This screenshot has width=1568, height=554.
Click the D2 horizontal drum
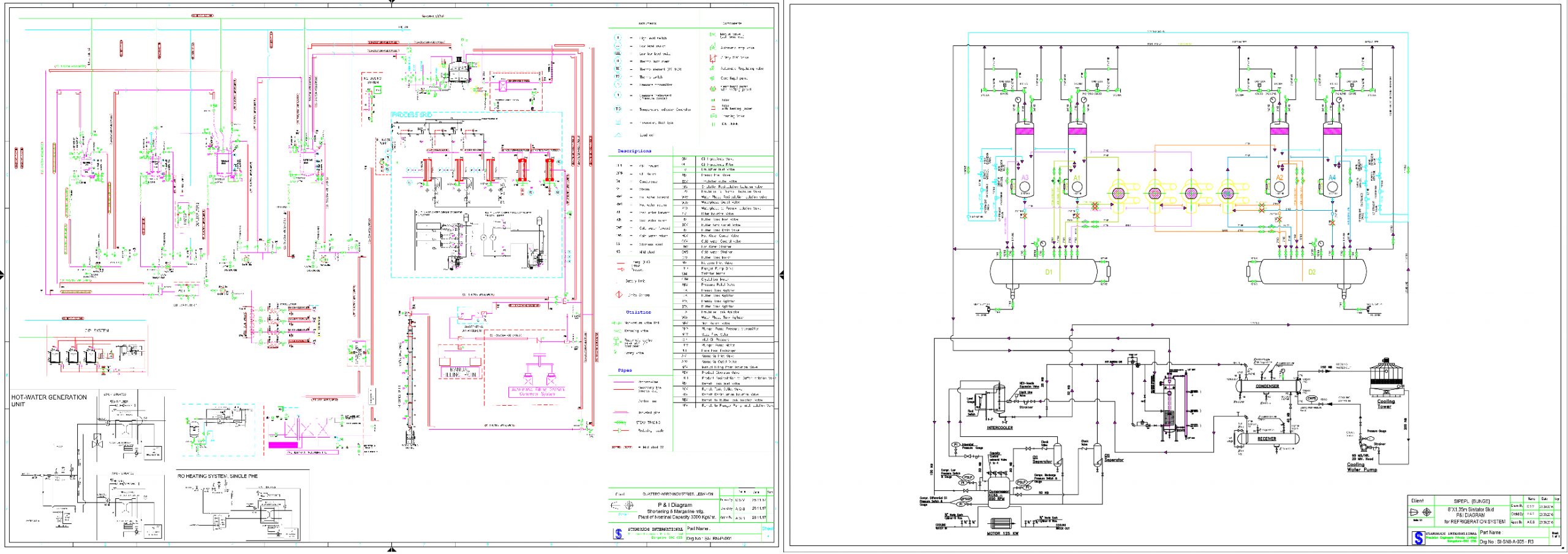coord(1311,271)
